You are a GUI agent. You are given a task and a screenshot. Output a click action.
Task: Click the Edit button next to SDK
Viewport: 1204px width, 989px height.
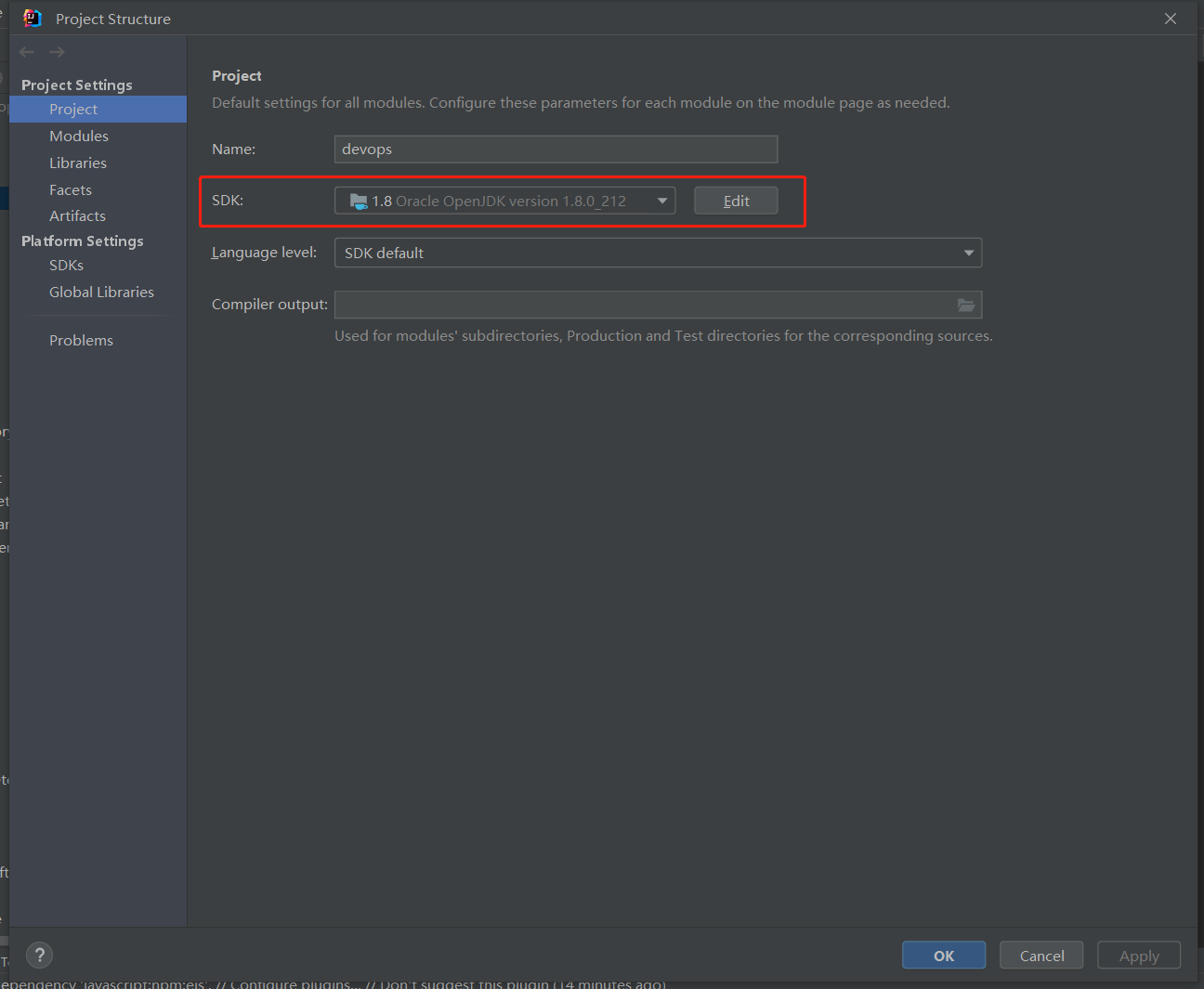[736, 201]
